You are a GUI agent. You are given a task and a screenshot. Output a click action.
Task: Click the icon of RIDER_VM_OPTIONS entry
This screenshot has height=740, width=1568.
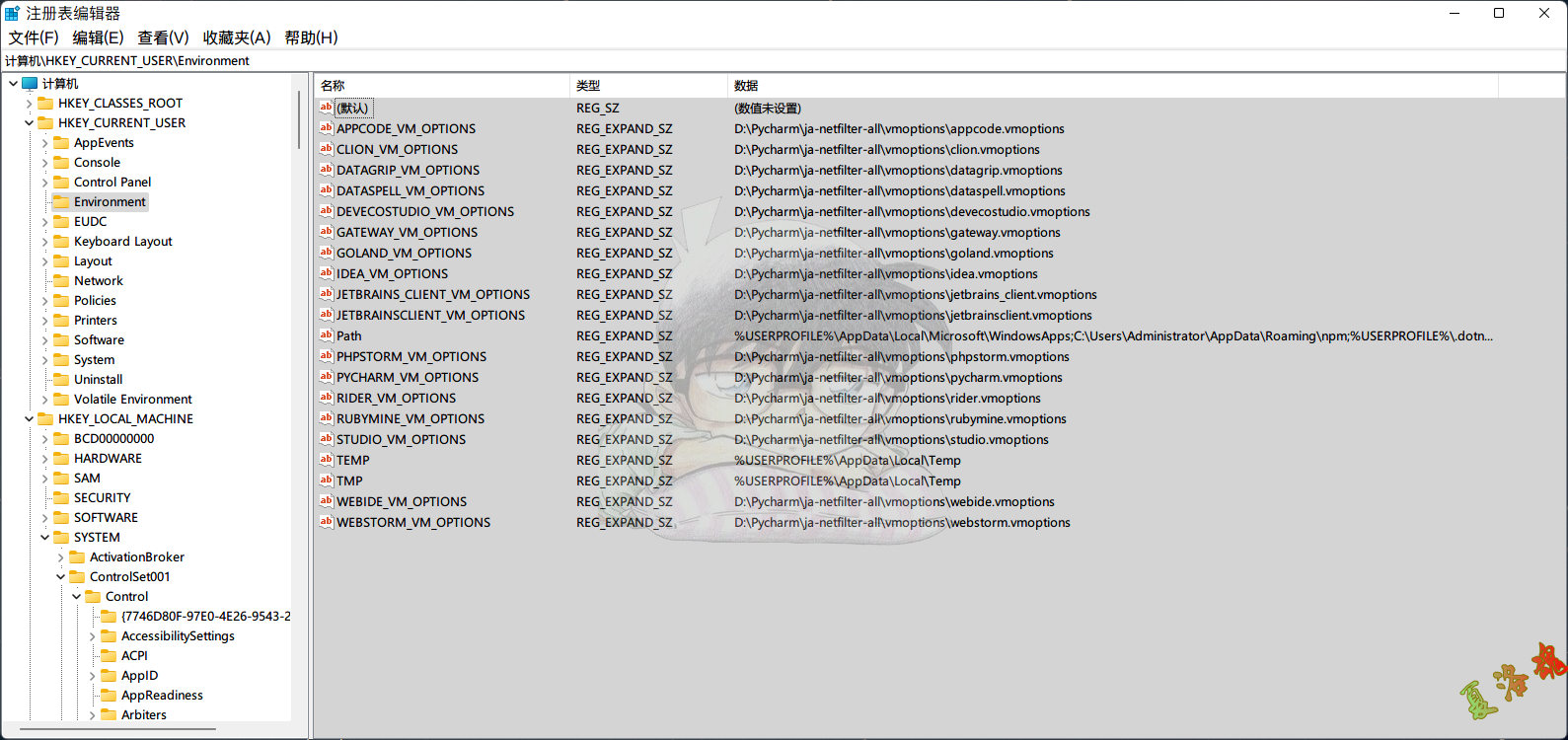[x=326, y=398]
